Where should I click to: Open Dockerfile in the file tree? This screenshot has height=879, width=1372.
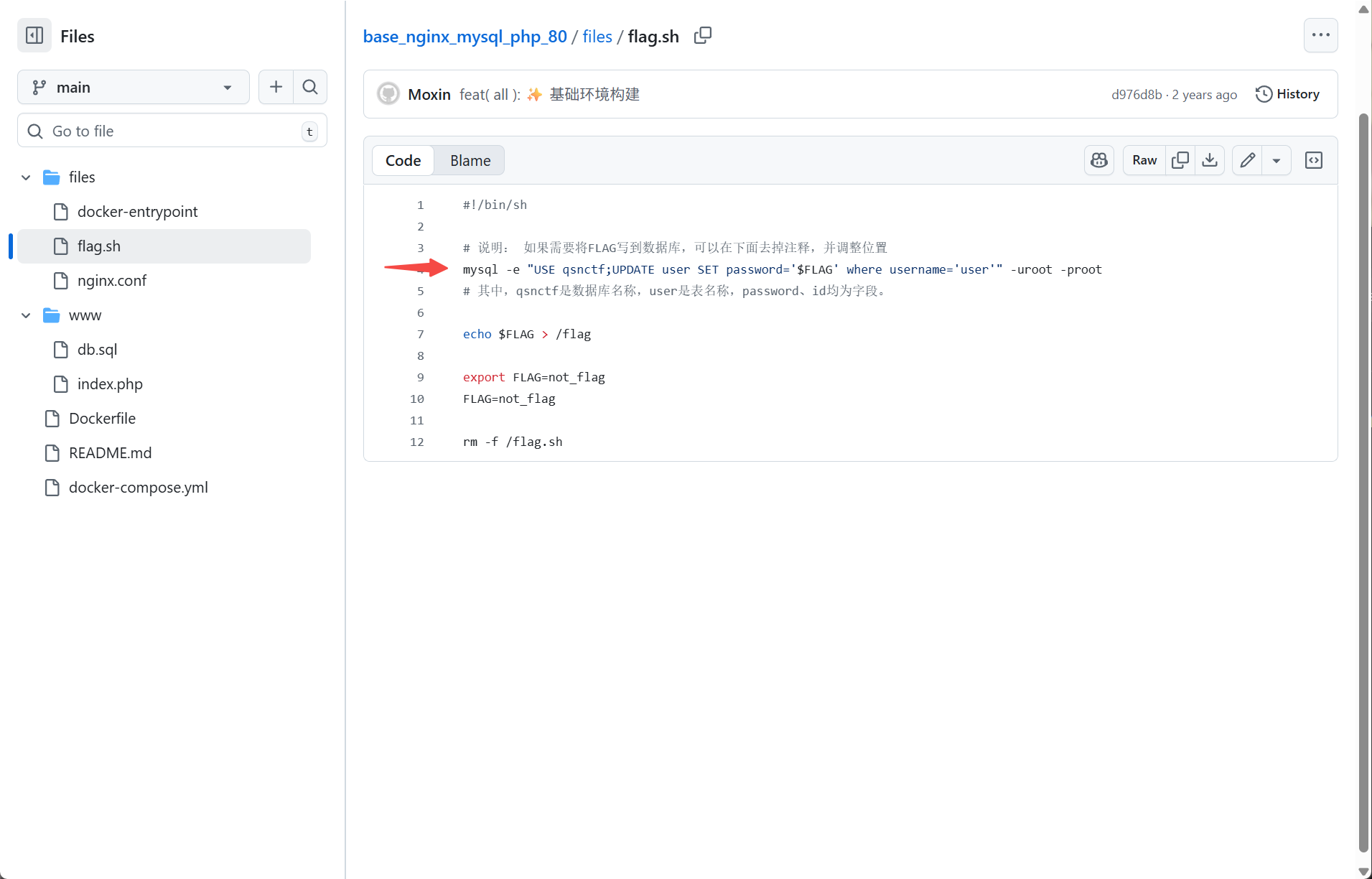point(102,418)
